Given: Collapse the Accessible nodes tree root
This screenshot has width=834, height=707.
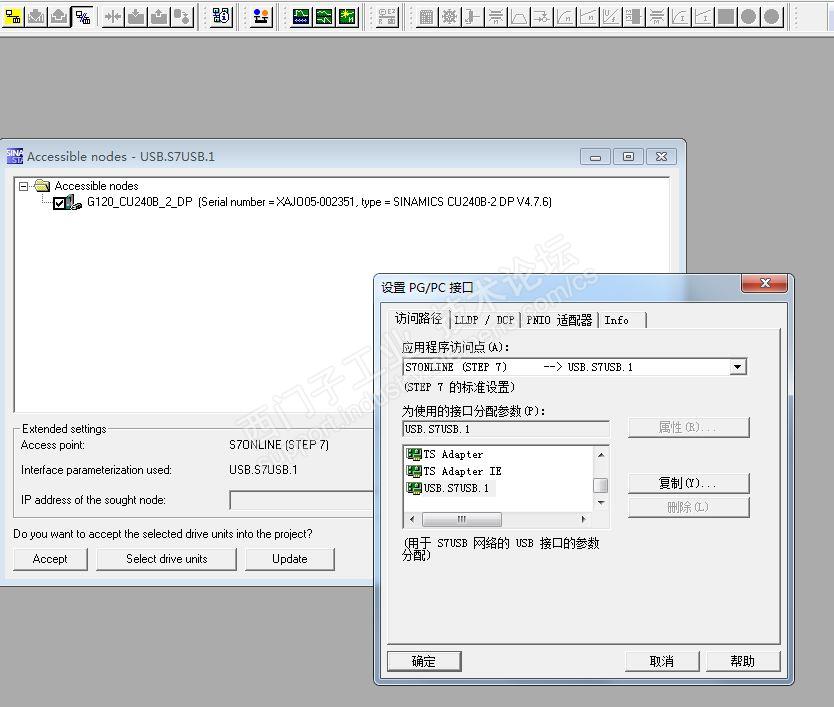Looking at the screenshot, I should tap(23, 186).
